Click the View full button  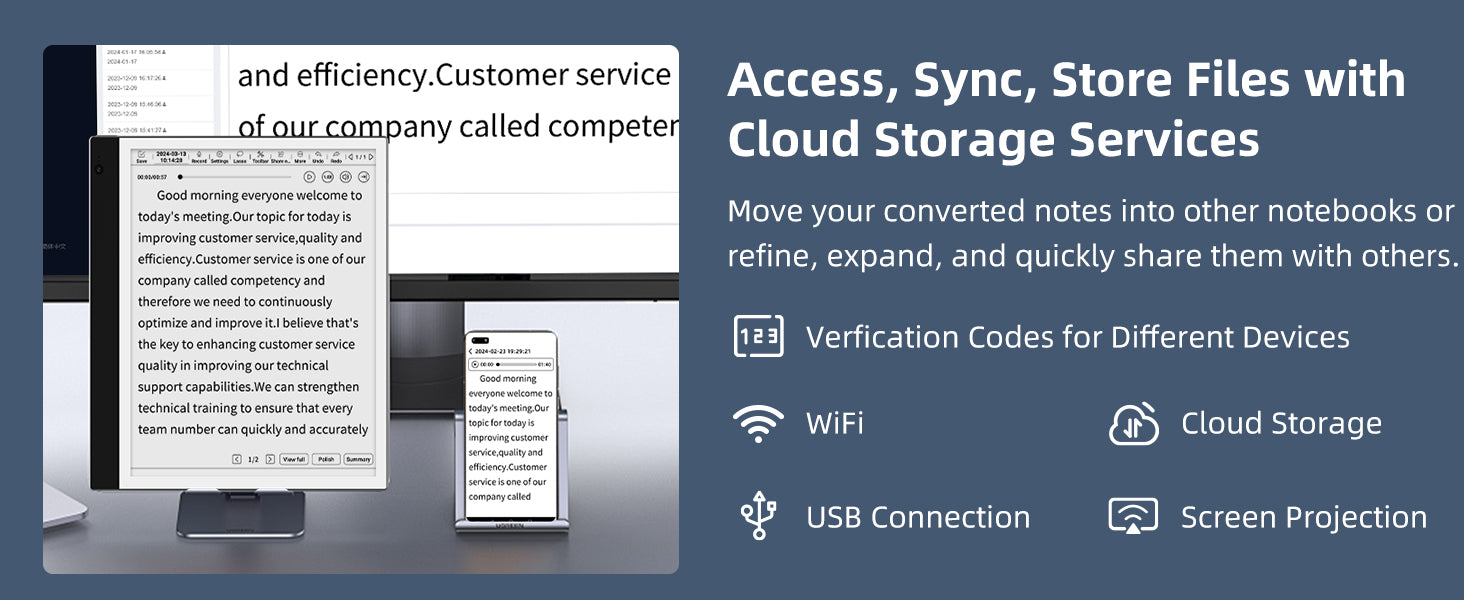tap(294, 459)
